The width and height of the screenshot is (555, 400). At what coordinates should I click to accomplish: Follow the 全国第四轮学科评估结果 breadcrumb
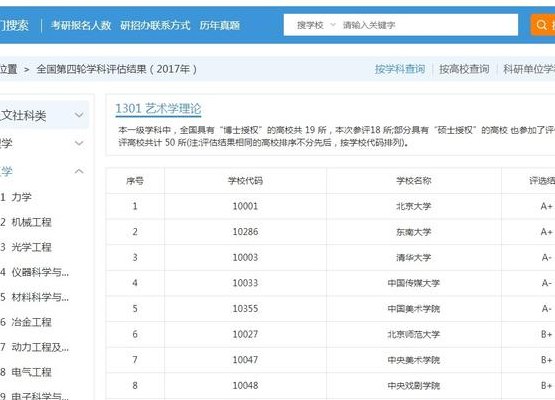[116, 69]
